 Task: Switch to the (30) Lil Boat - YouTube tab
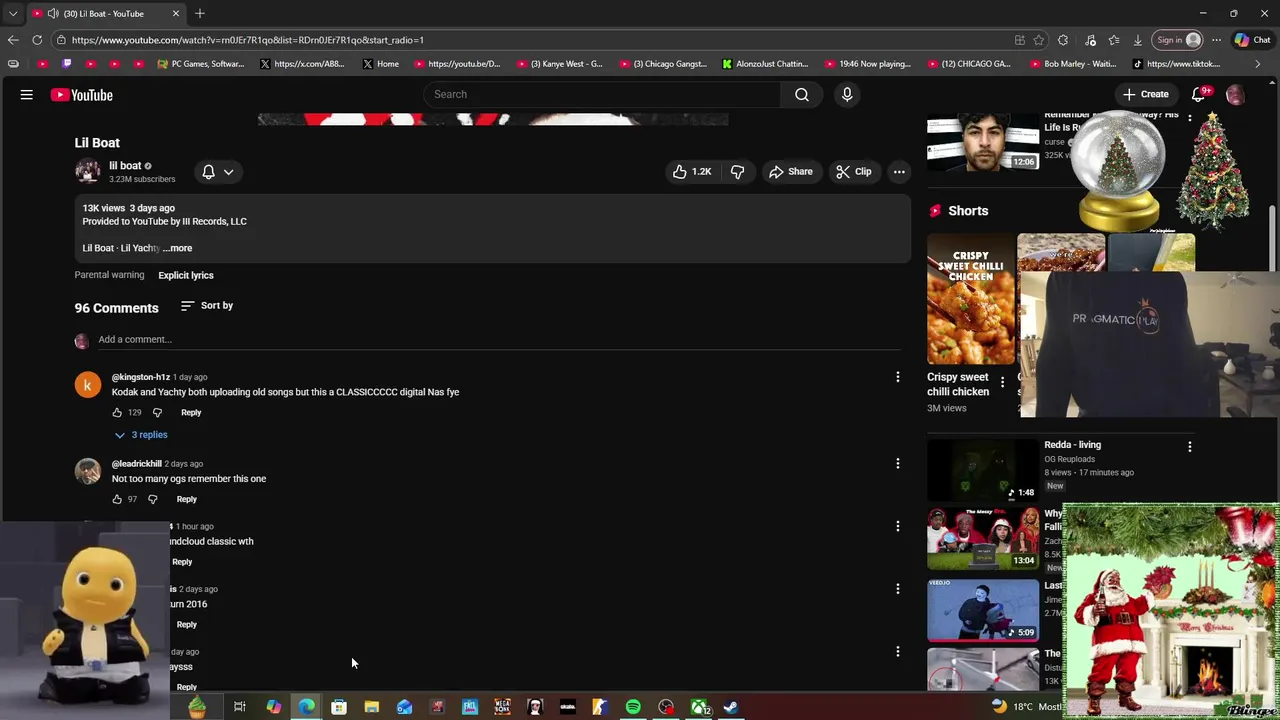[104, 13]
